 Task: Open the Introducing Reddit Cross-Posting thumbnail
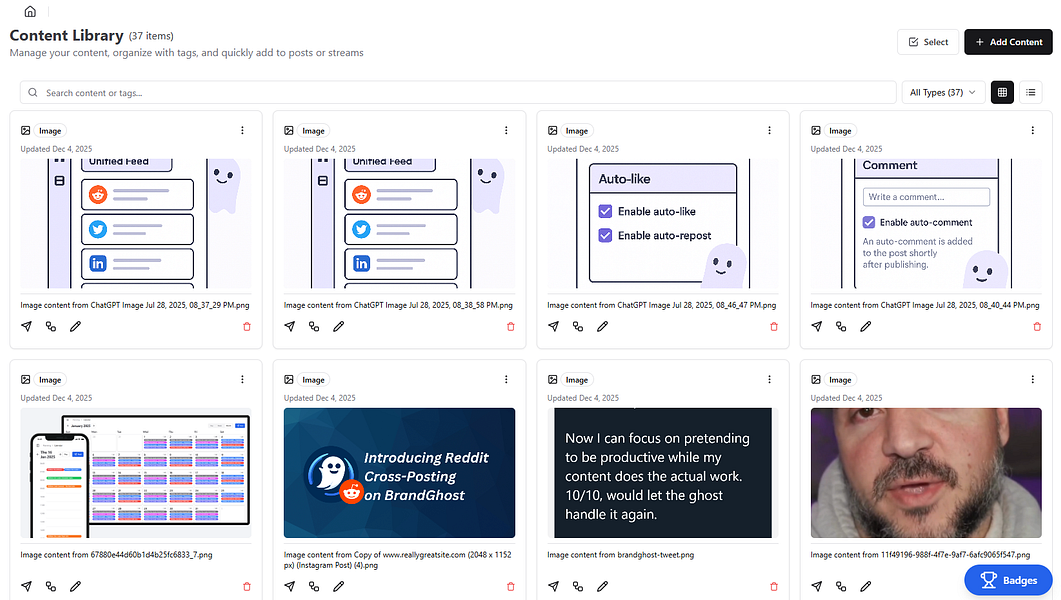click(x=399, y=473)
